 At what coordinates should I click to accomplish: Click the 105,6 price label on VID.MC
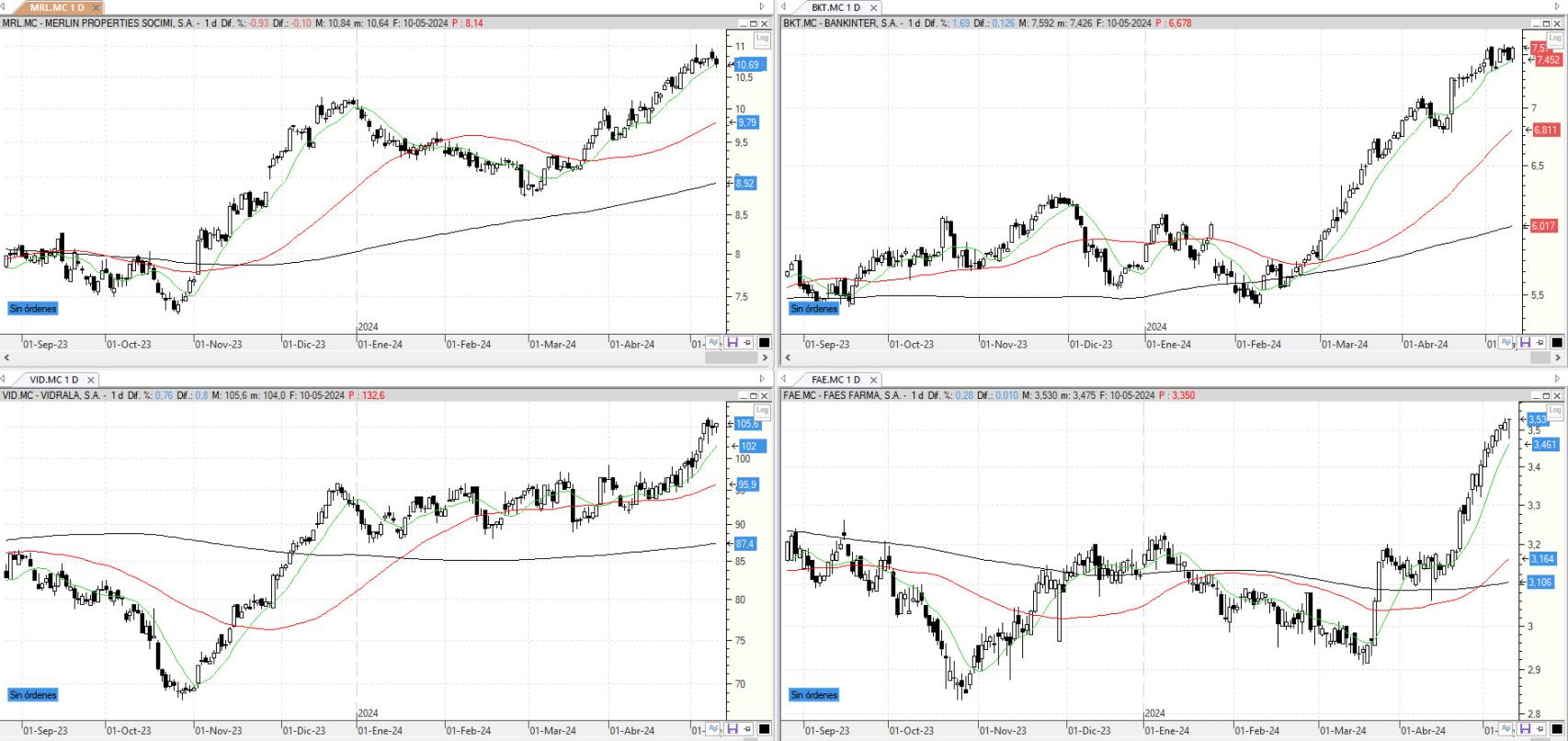tap(747, 425)
